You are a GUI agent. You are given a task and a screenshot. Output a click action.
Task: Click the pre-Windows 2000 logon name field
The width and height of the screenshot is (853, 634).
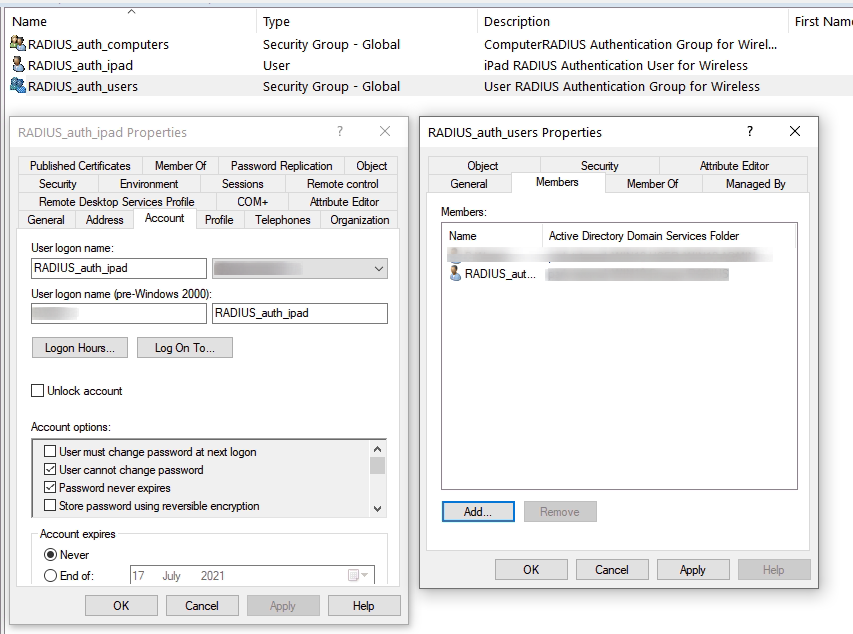click(x=300, y=313)
